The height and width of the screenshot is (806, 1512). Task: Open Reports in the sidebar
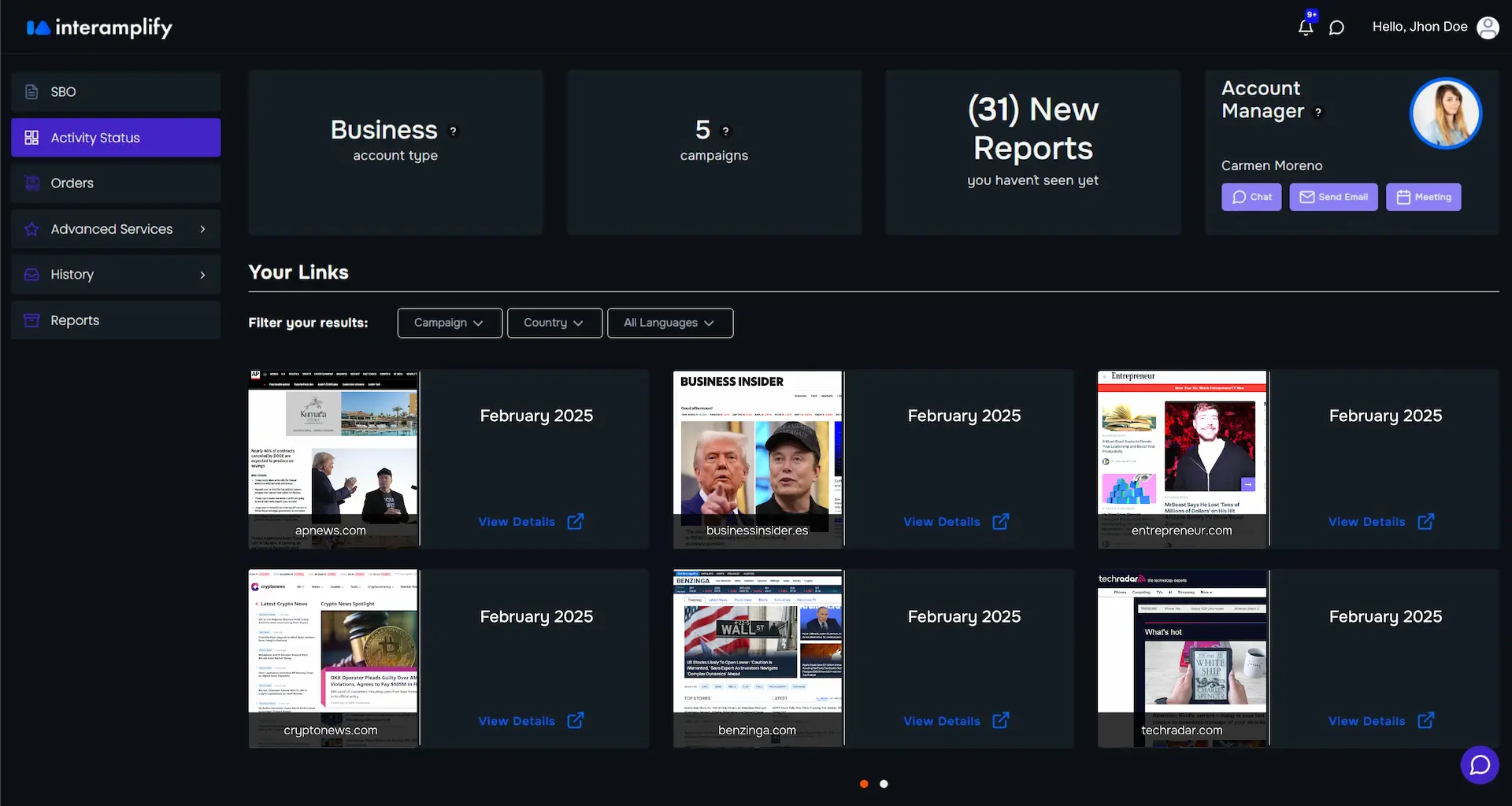[116, 320]
